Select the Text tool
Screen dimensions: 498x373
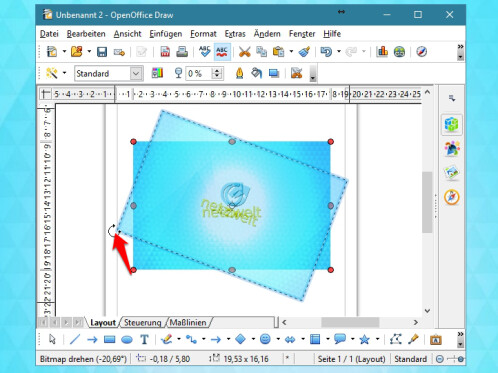click(144, 340)
